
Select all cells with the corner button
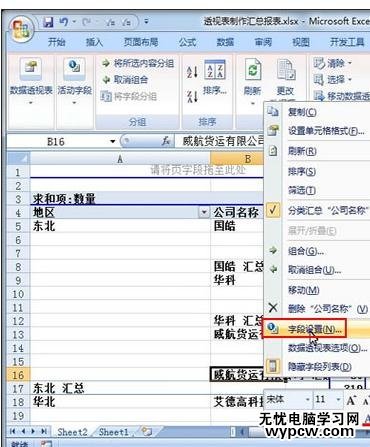19,159
